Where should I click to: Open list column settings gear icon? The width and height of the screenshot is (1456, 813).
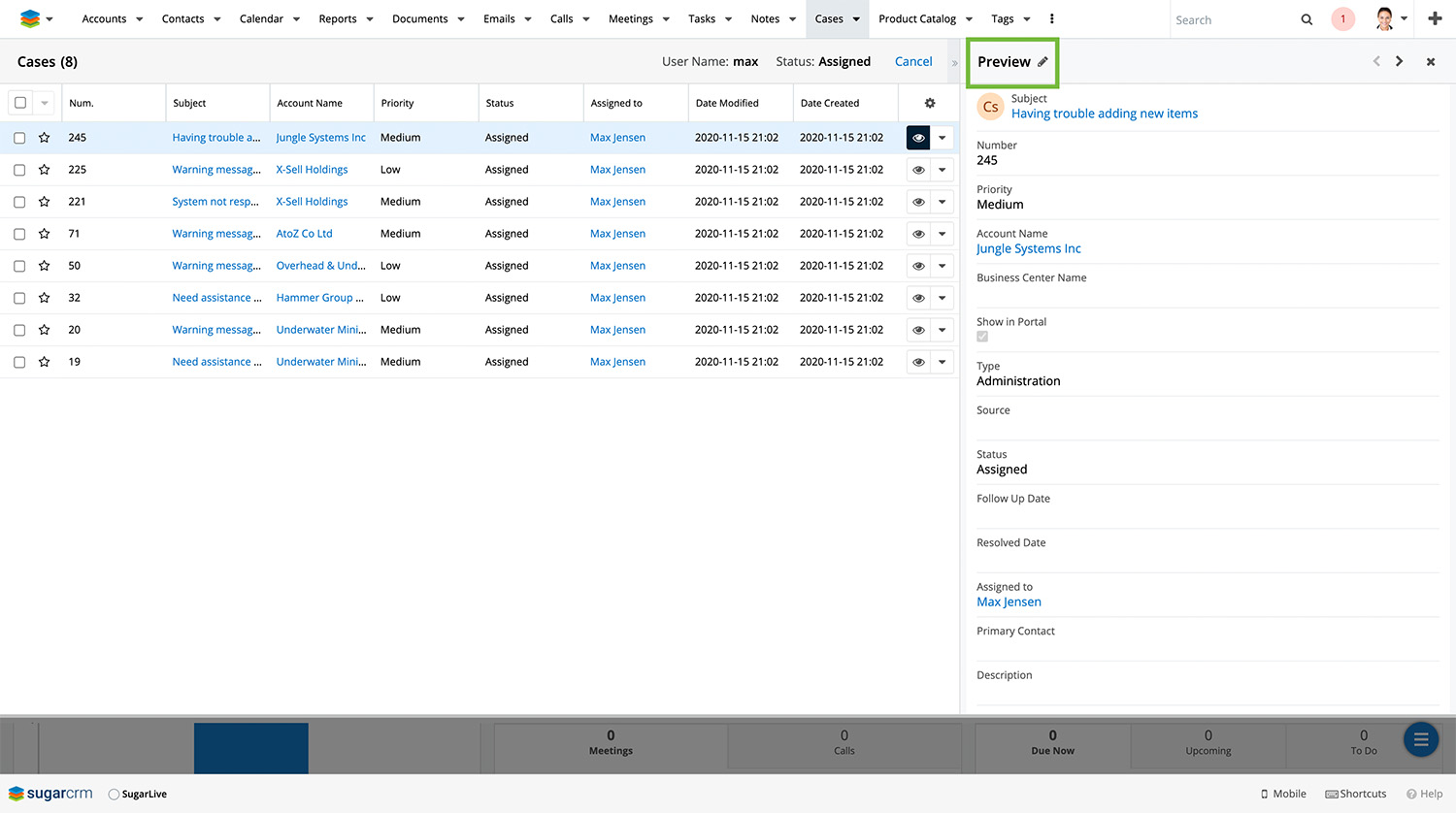tap(929, 103)
